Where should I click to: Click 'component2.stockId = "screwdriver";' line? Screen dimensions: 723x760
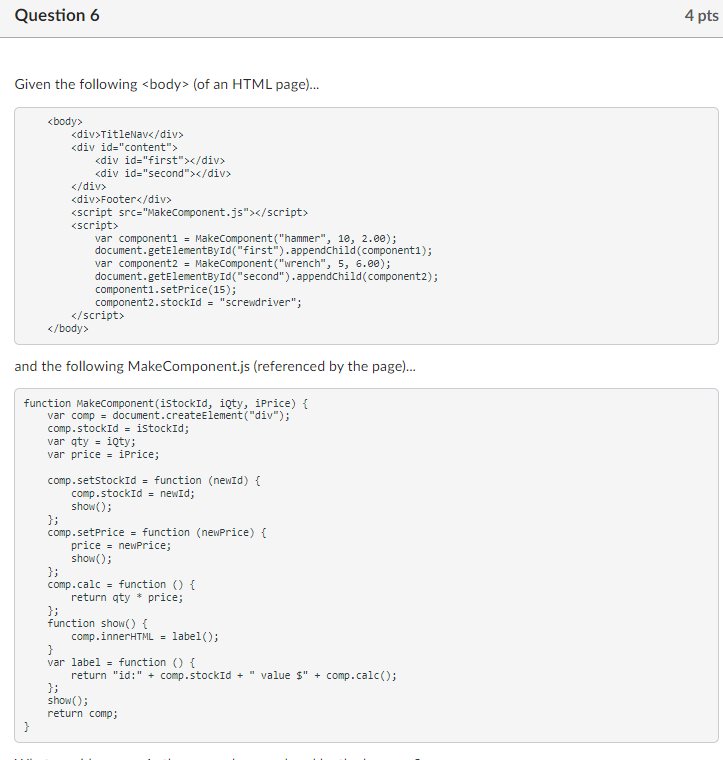point(198,302)
